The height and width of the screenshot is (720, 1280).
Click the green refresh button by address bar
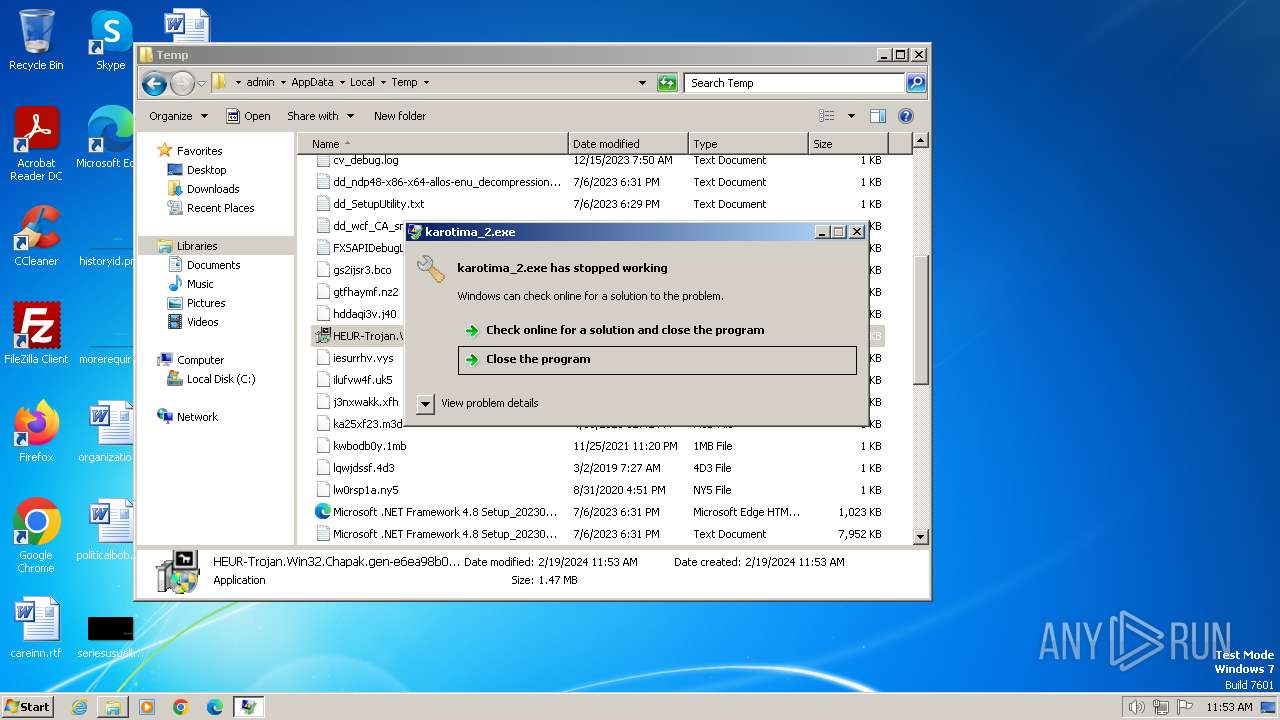point(667,83)
